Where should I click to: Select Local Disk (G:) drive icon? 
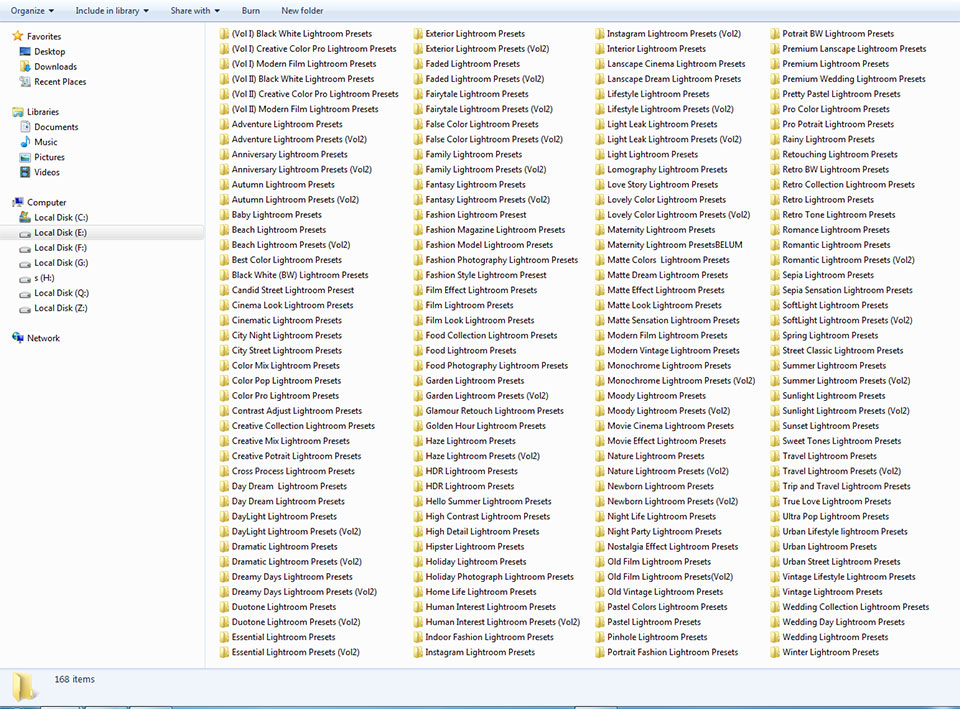click(25, 264)
